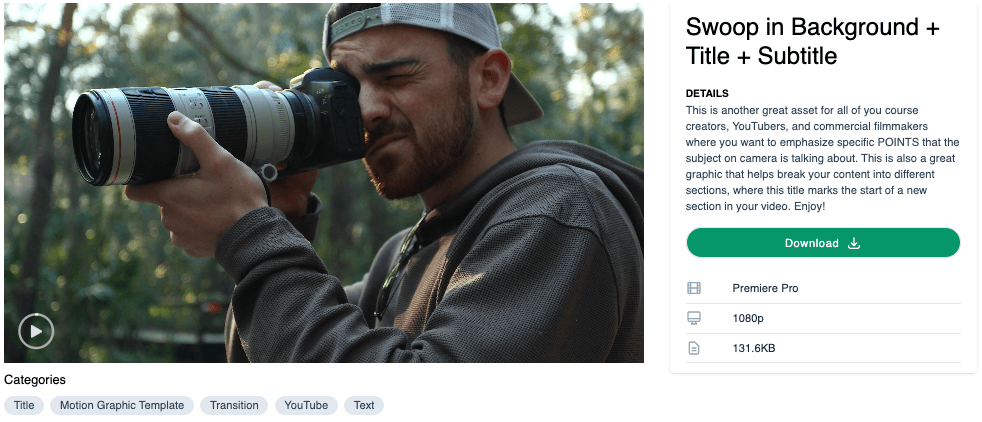Click the 131.6KB file size label
Viewport: 982px width, 422px height.
tap(754, 348)
